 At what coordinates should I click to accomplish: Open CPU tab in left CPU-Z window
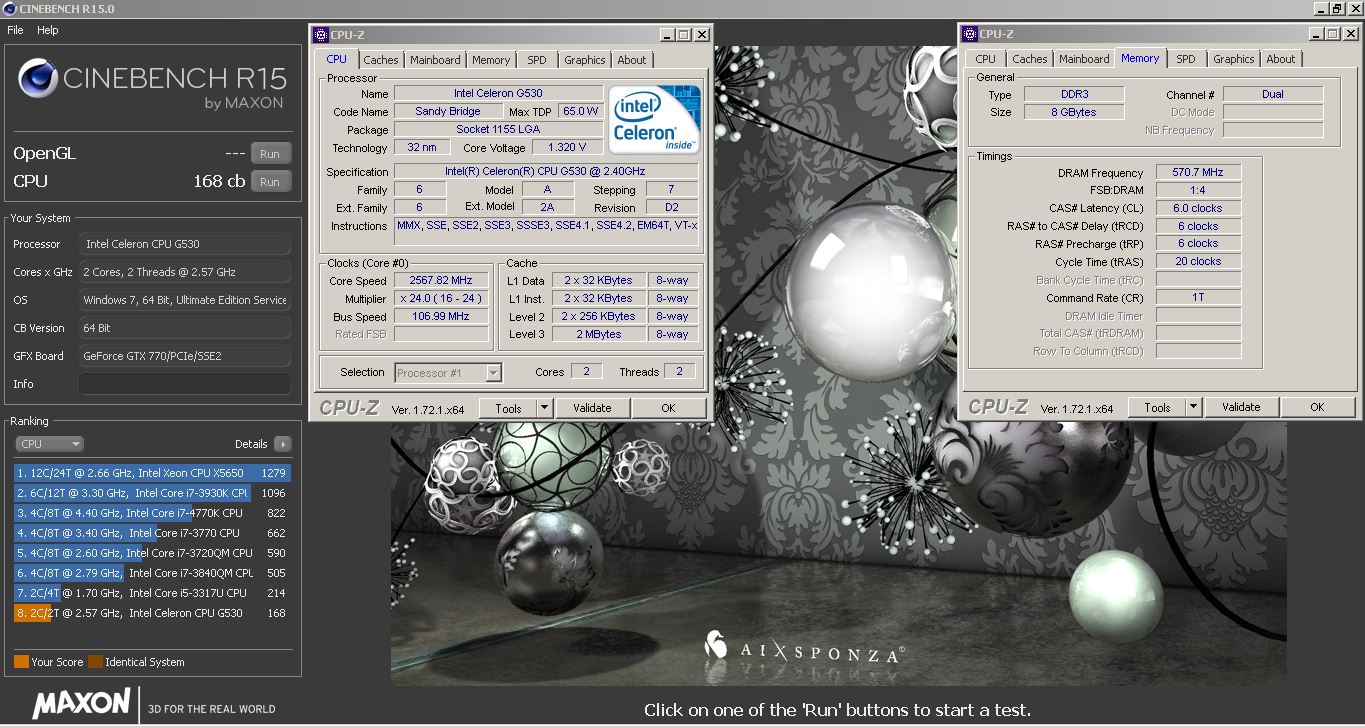pyautogui.click(x=336, y=59)
